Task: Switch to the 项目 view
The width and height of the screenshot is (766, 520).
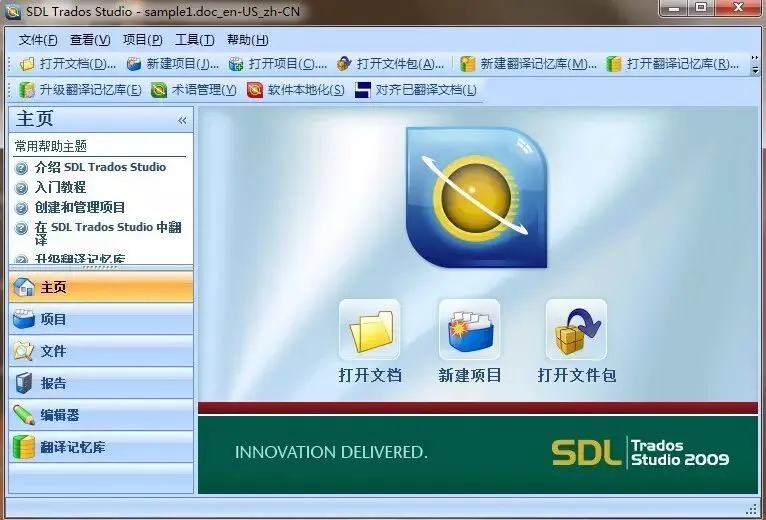Action: 101,319
